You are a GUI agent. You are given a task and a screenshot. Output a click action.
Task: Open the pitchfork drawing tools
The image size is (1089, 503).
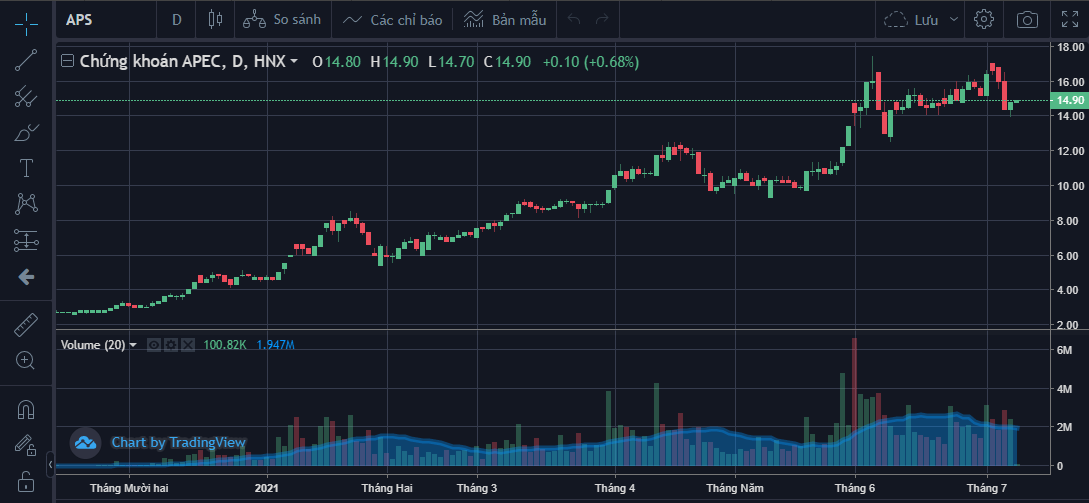coord(26,96)
